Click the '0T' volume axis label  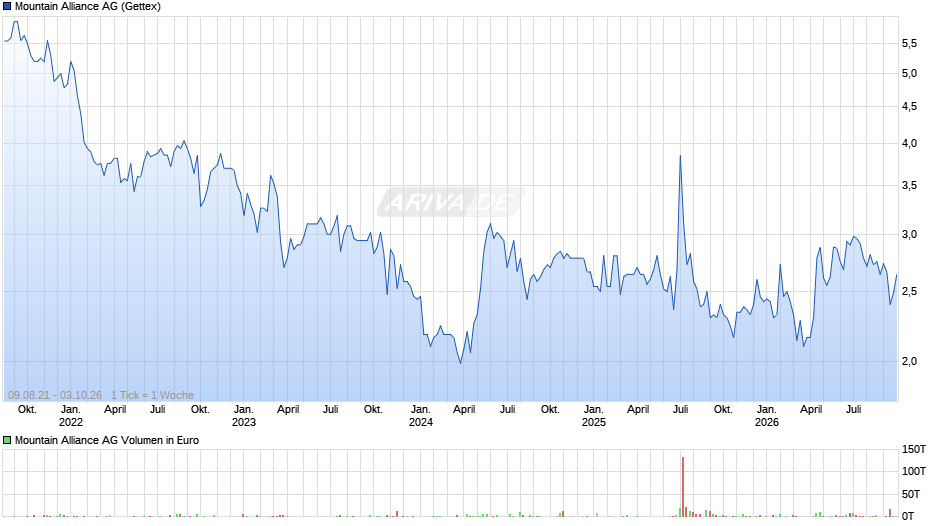point(908,516)
